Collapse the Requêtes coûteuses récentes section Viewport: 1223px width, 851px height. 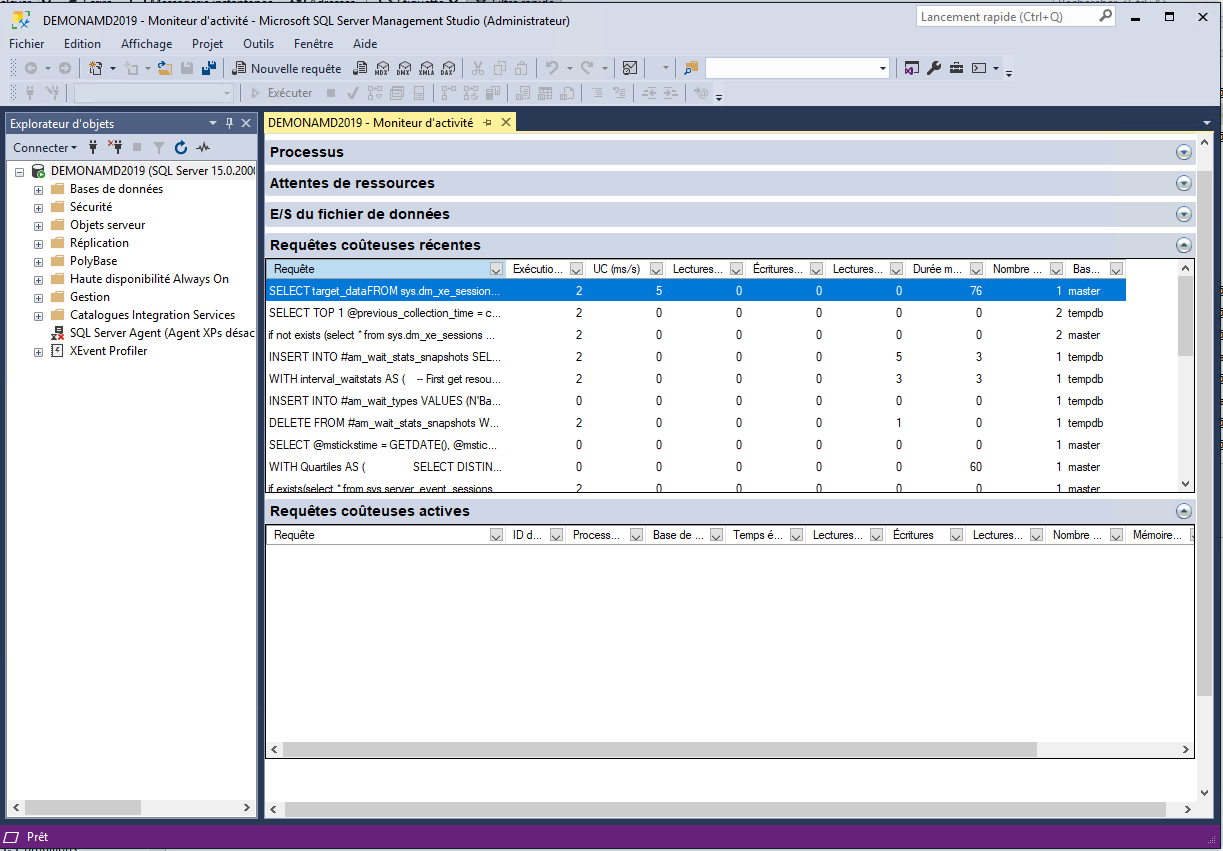pyautogui.click(x=1184, y=245)
